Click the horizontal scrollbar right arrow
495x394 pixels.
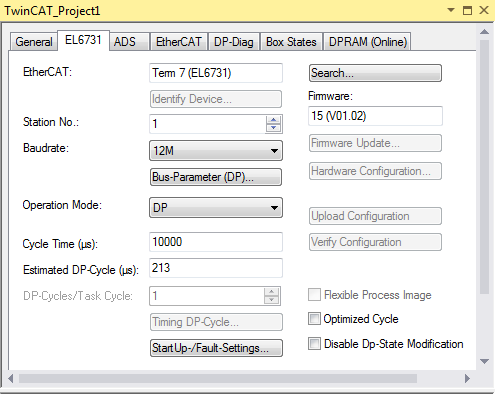(467, 378)
